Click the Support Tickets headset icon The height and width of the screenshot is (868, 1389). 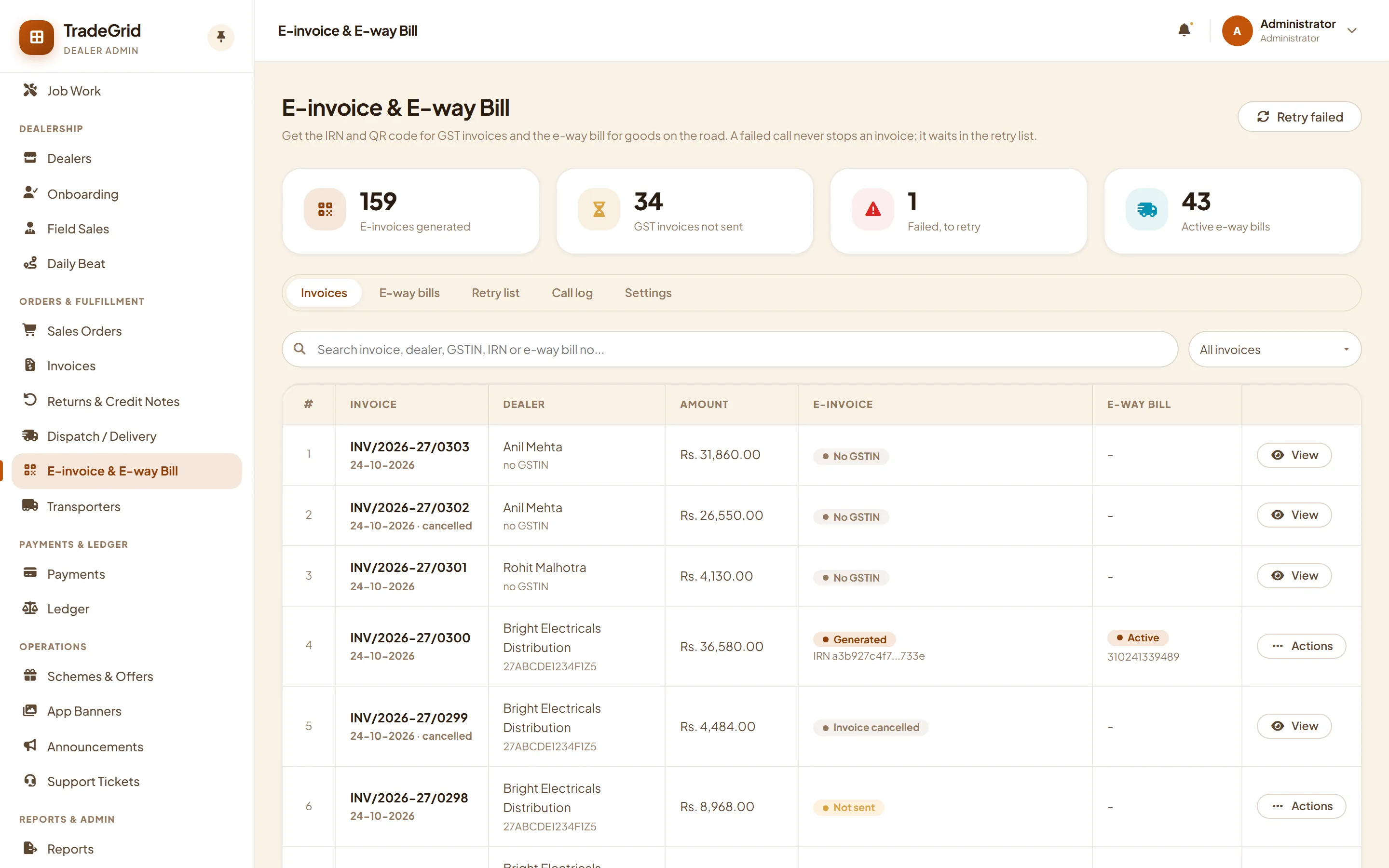(30, 781)
